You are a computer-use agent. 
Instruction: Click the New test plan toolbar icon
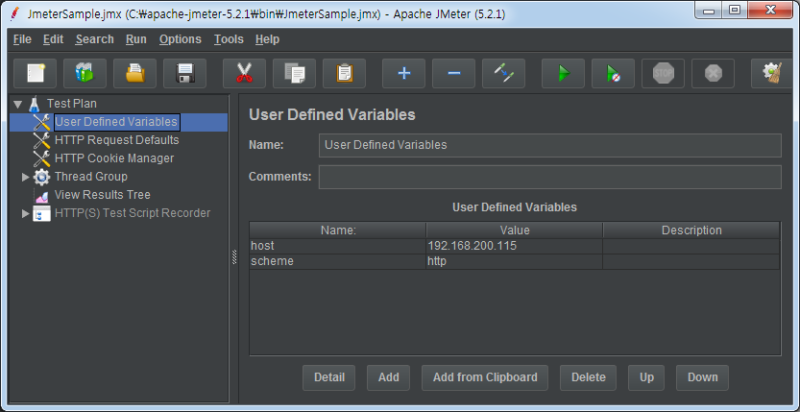(x=35, y=73)
